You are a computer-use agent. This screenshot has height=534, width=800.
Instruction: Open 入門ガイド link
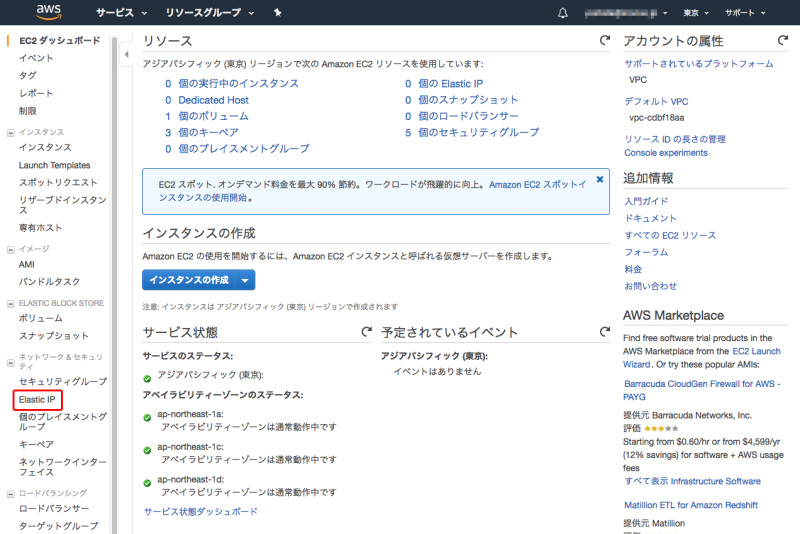tap(646, 201)
